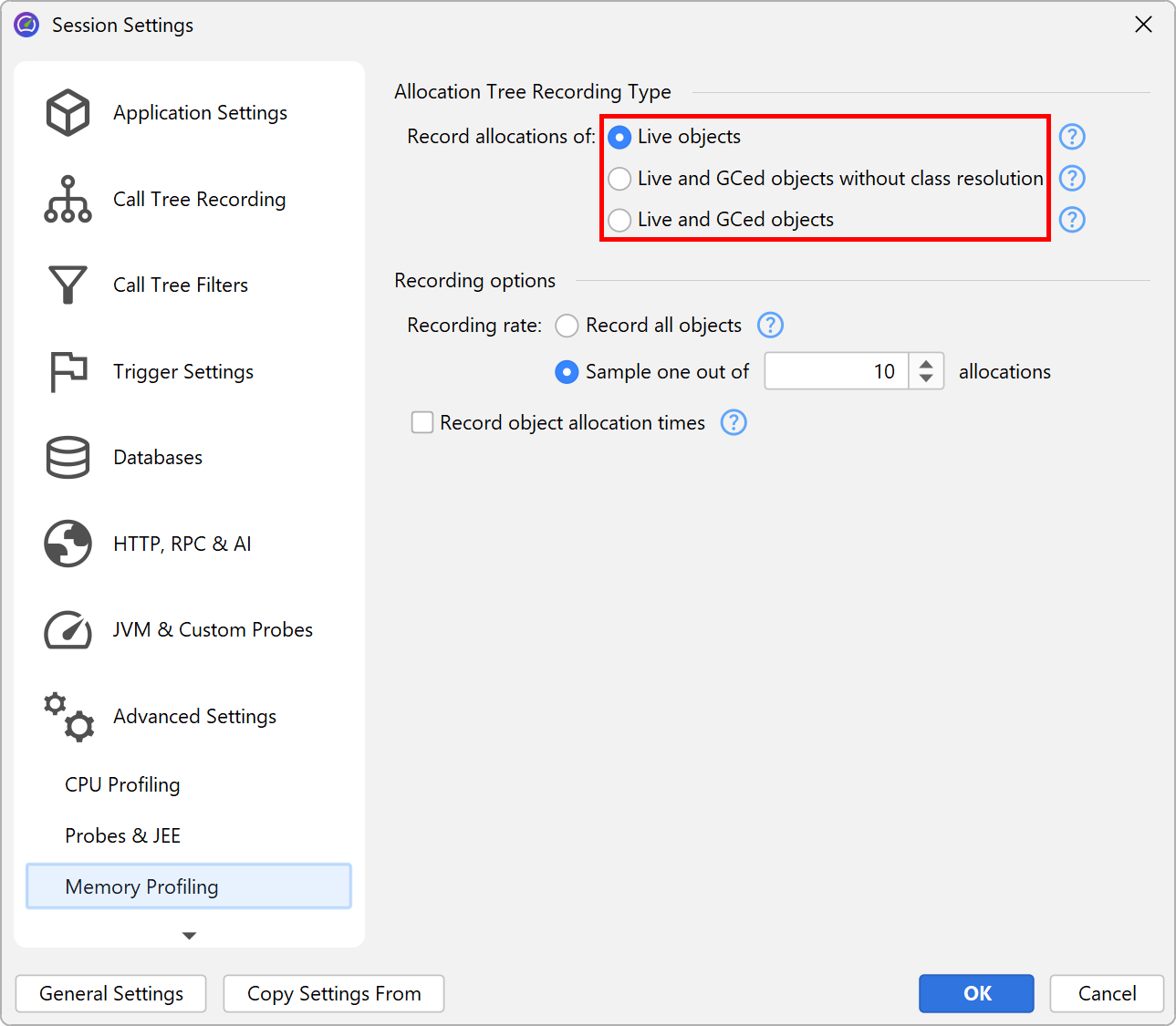The height and width of the screenshot is (1026, 1176).
Task: Choose Record all objects recording rate
Action: pyautogui.click(x=567, y=326)
